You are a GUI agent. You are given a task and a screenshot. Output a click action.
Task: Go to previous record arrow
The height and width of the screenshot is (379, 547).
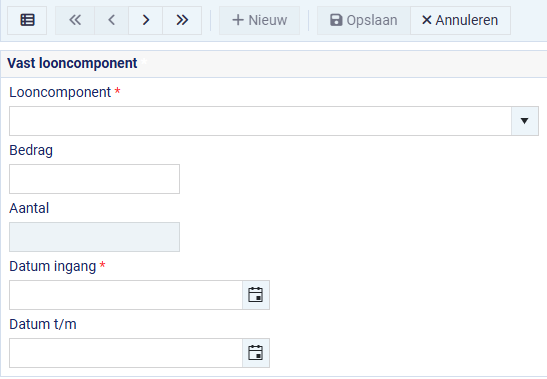[x=111, y=20]
